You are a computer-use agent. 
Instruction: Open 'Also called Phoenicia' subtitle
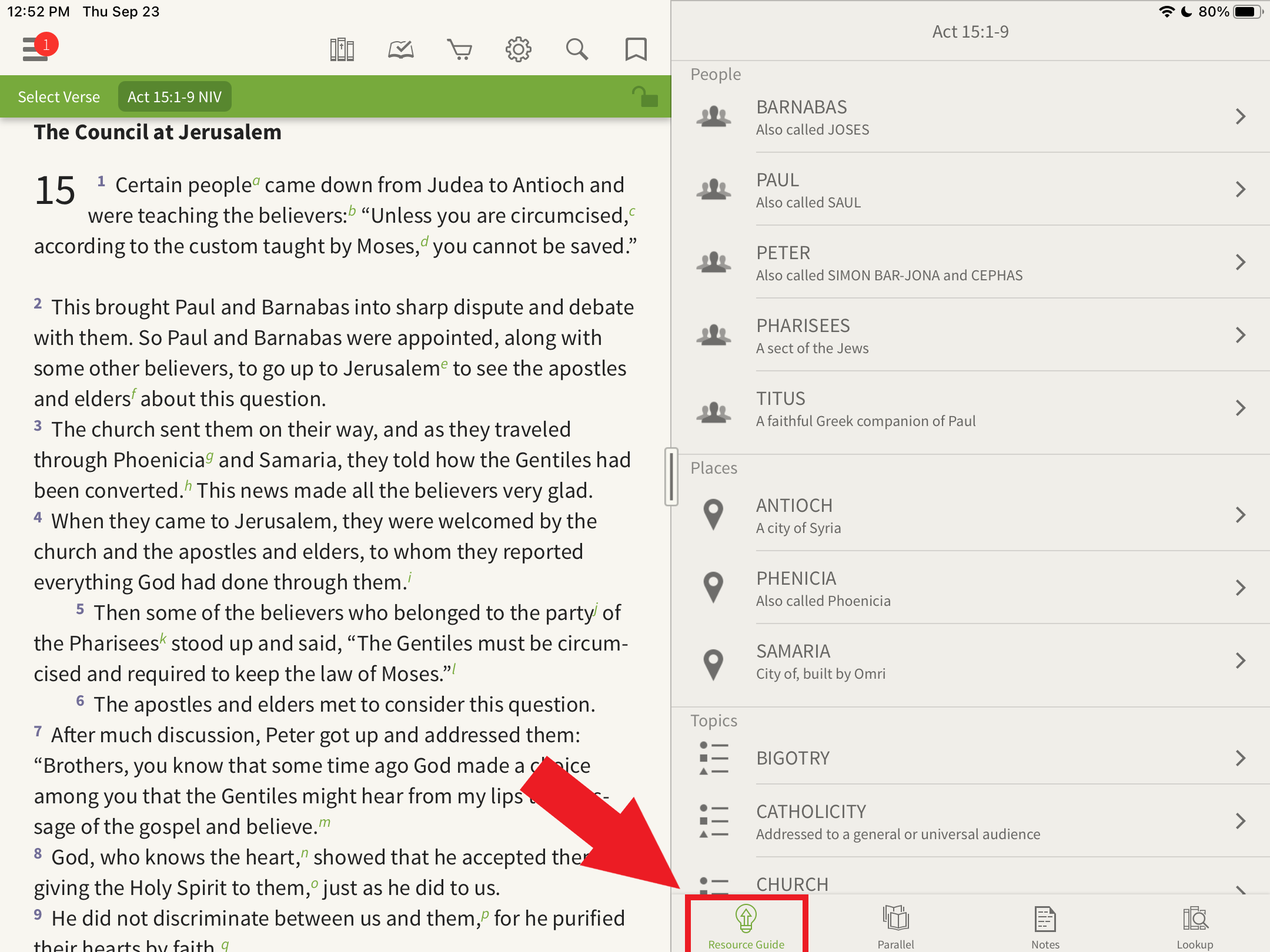click(823, 601)
